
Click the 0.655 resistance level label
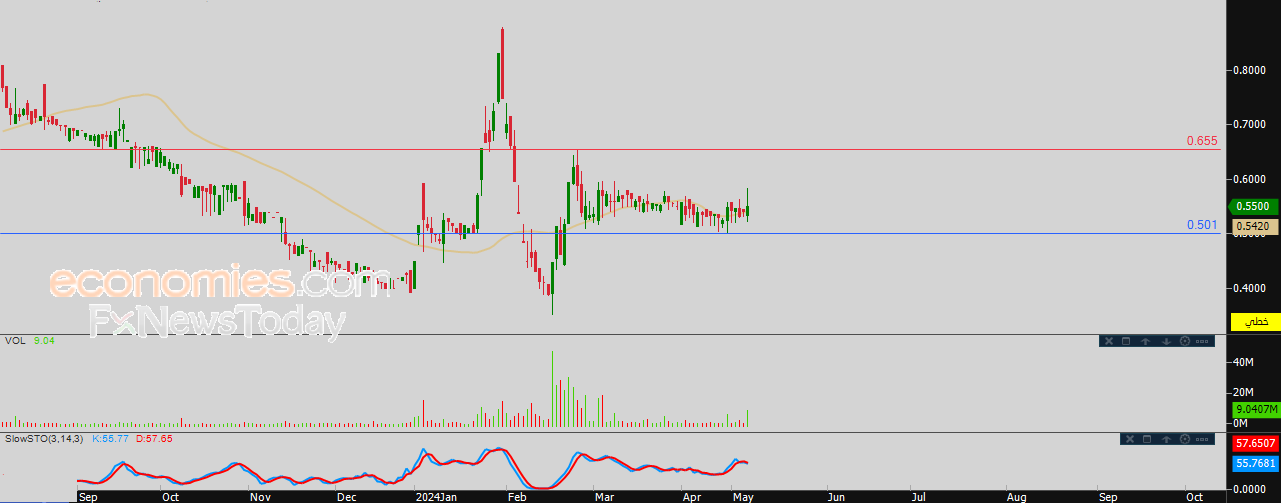tap(1202, 141)
